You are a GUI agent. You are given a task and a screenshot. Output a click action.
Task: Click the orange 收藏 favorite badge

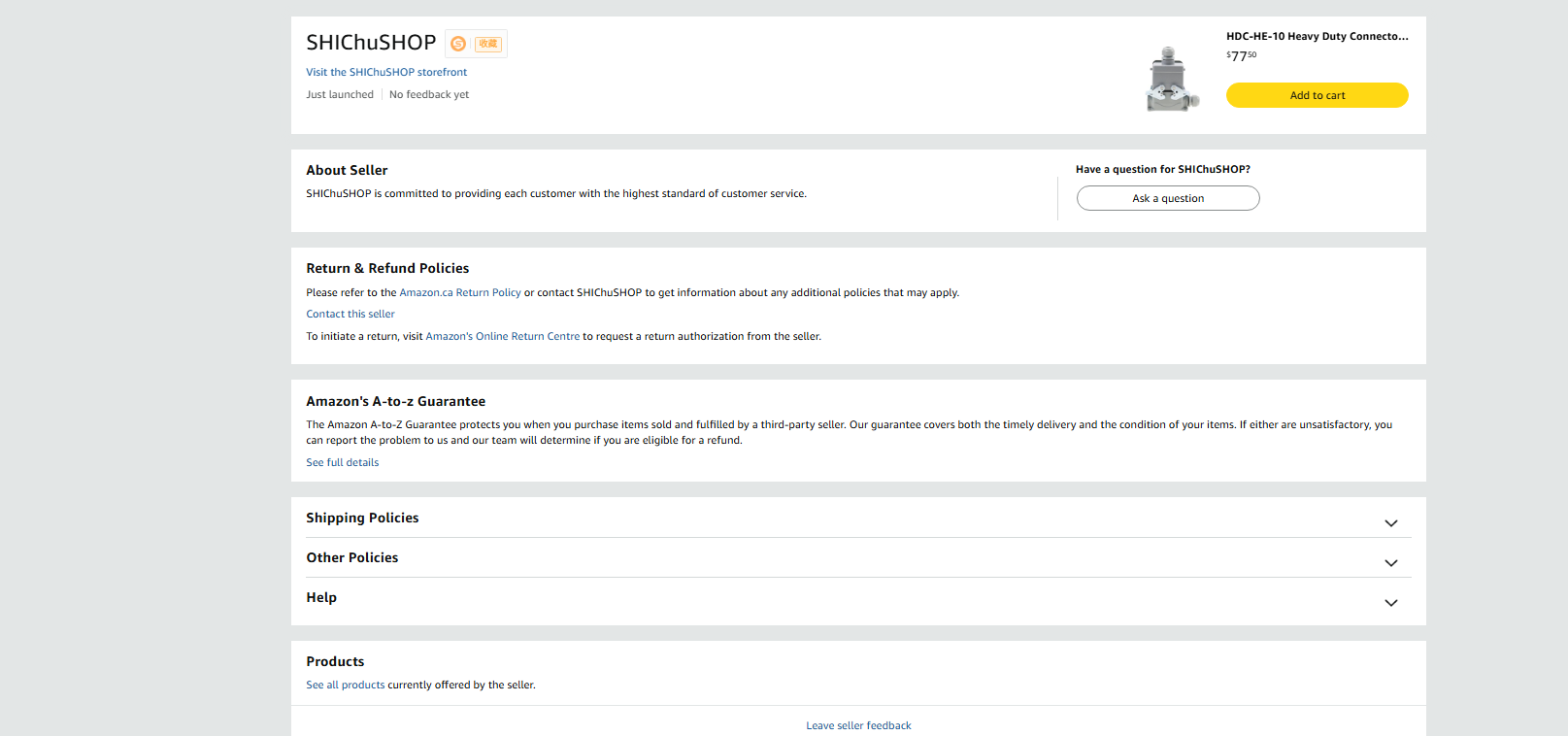click(x=488, y=44)
